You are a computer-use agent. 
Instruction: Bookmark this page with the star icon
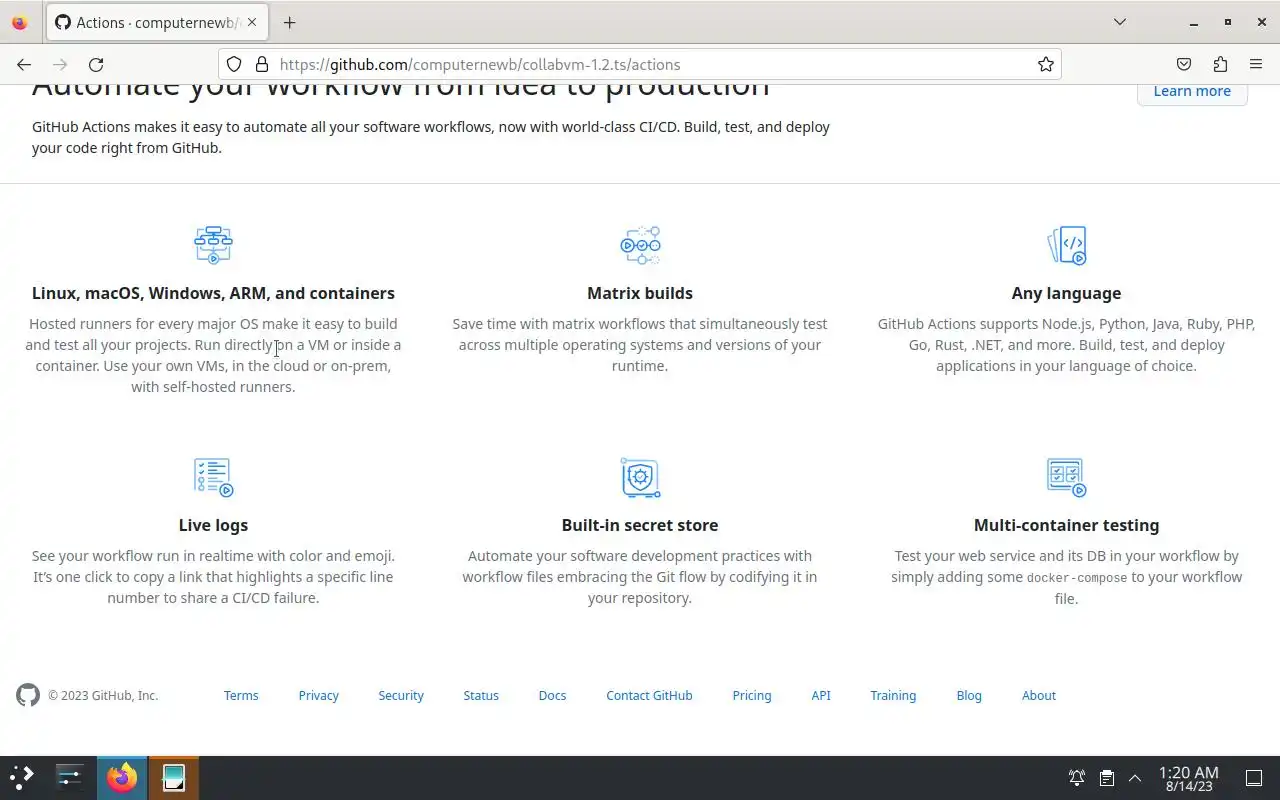[x=1046, y=64]
